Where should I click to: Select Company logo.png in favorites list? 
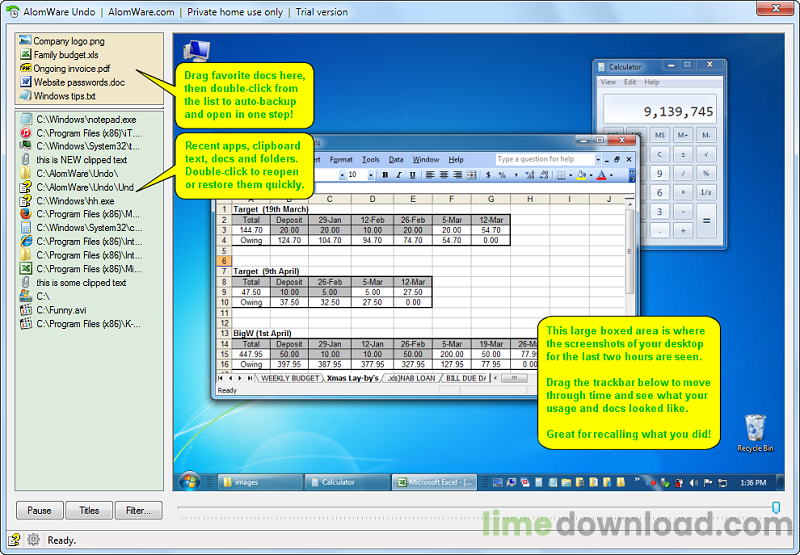click(x=62, y=41)
